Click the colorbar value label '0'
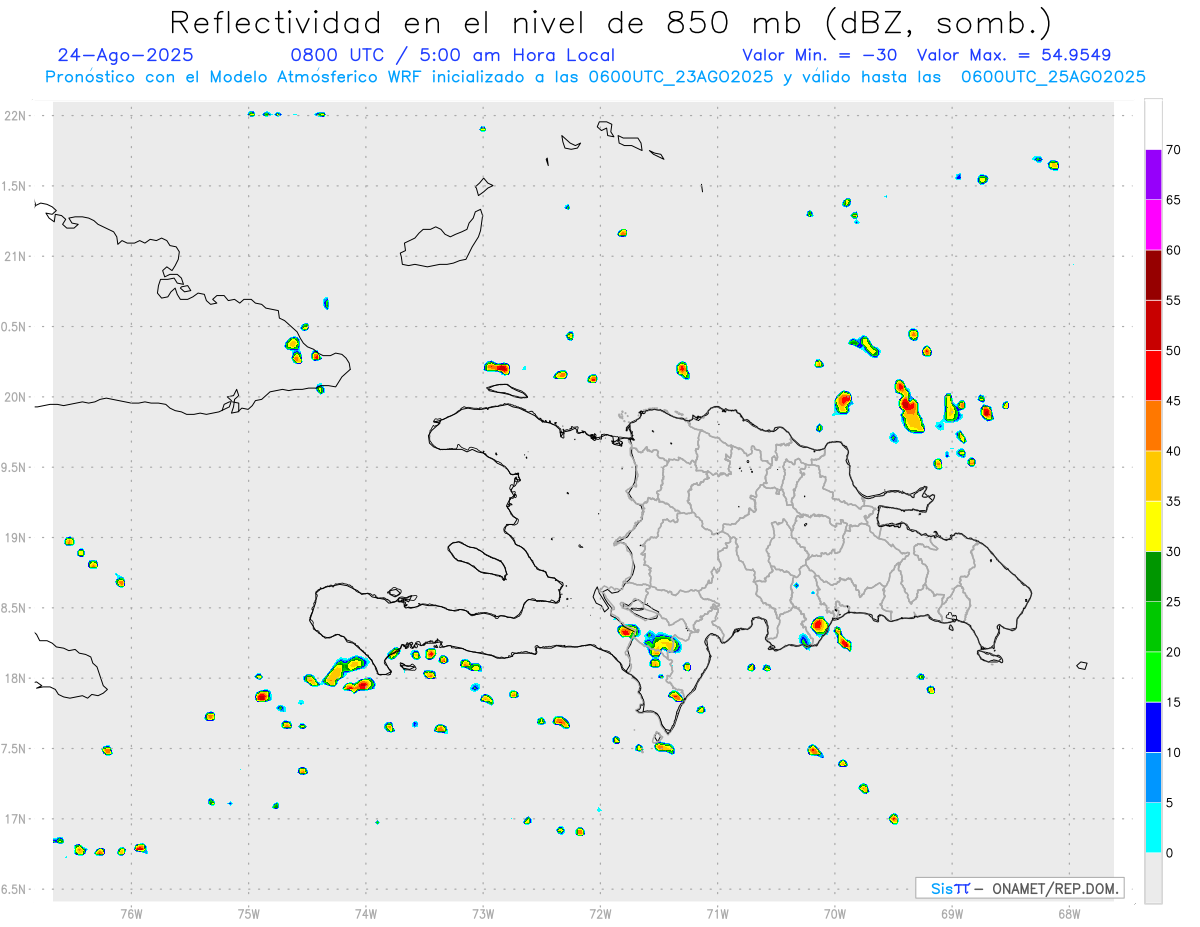Viewport: 1200px width, 927px height. click(1170, 853)
